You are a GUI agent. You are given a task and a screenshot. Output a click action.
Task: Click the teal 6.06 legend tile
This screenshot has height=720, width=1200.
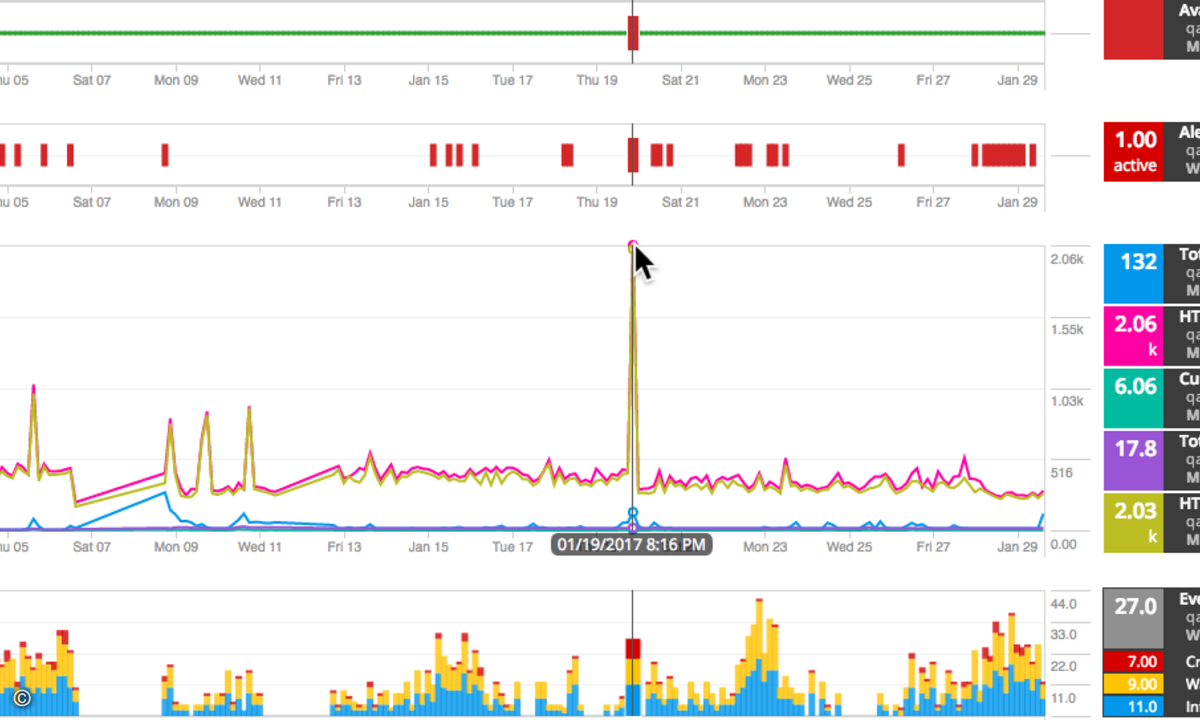pyautogui.click(x=1133, y=398)
